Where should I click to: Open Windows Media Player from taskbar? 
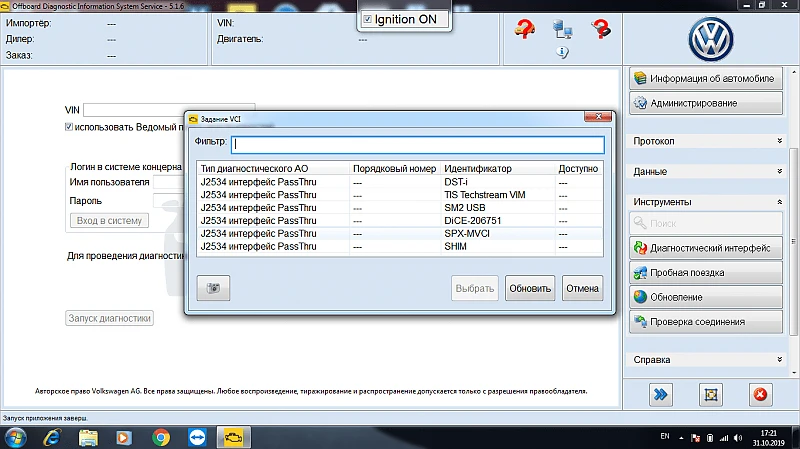coord(124,438)
